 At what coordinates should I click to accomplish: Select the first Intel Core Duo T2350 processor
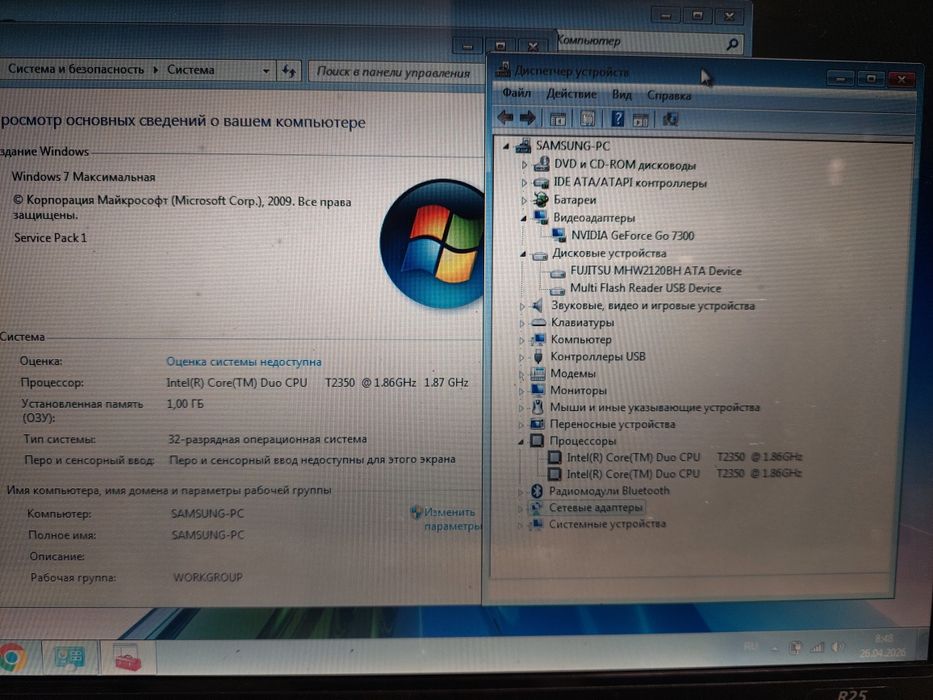click(684, 457)
